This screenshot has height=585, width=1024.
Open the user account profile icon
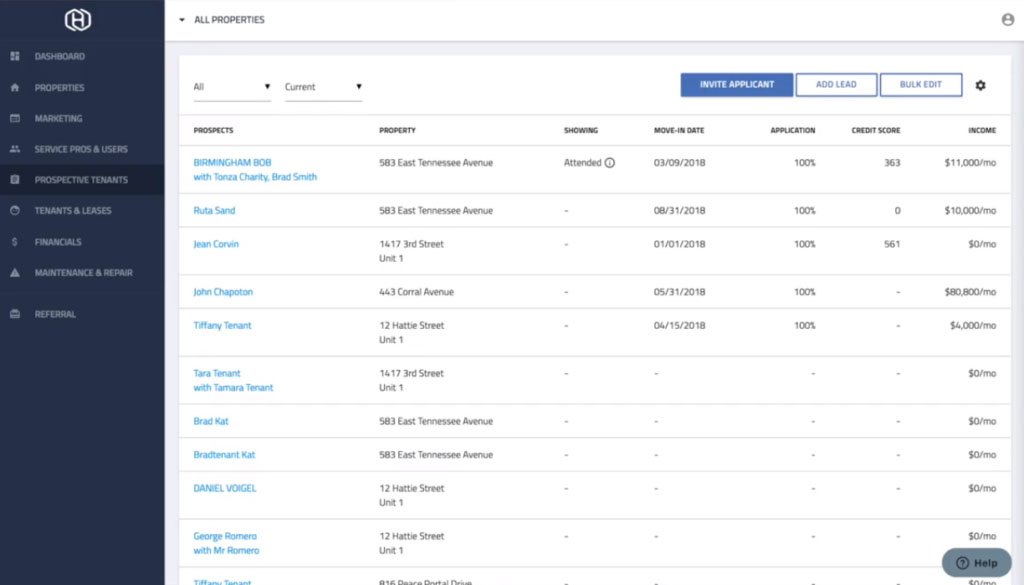tap(1007, 20)
